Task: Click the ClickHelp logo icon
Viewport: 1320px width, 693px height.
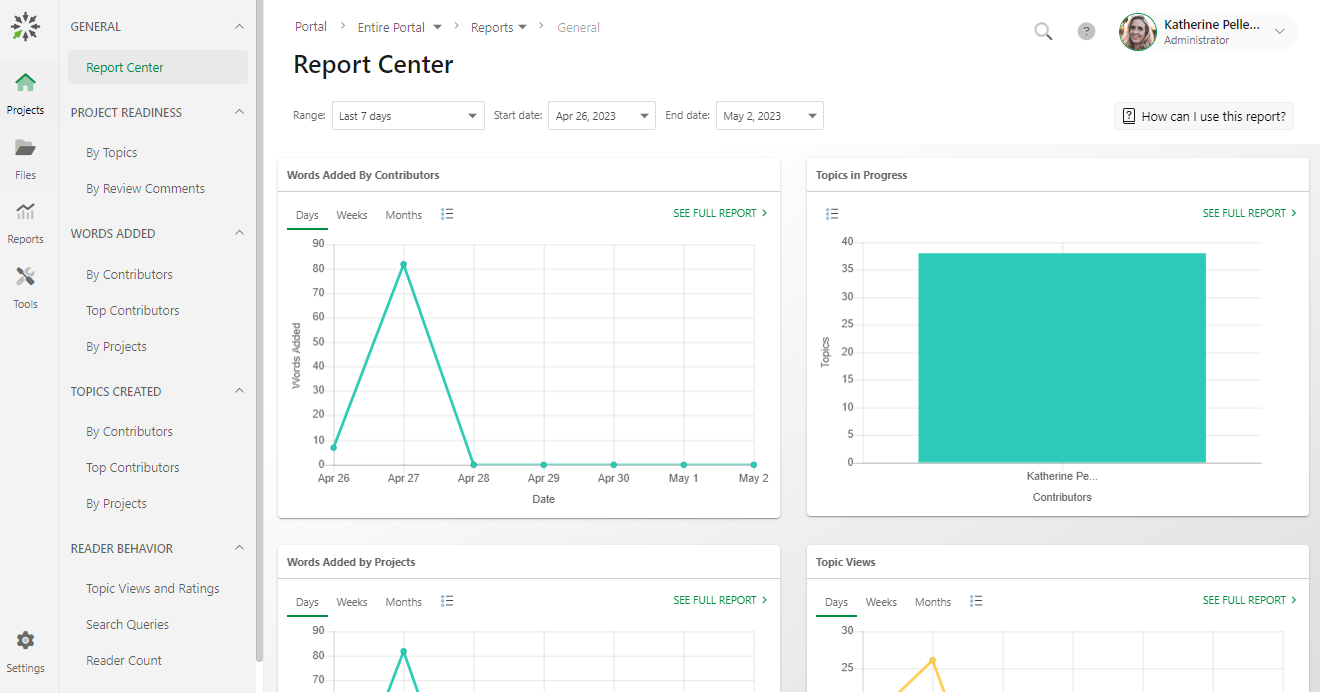Action: pos(26,27)
